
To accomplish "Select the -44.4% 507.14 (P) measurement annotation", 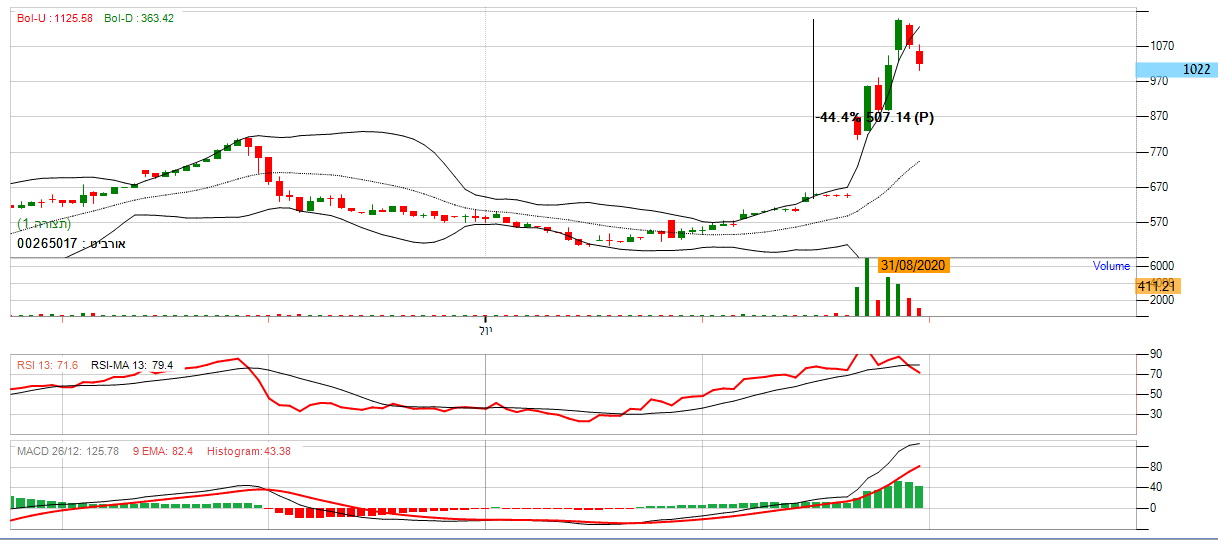I will click(x=875, y=117).
